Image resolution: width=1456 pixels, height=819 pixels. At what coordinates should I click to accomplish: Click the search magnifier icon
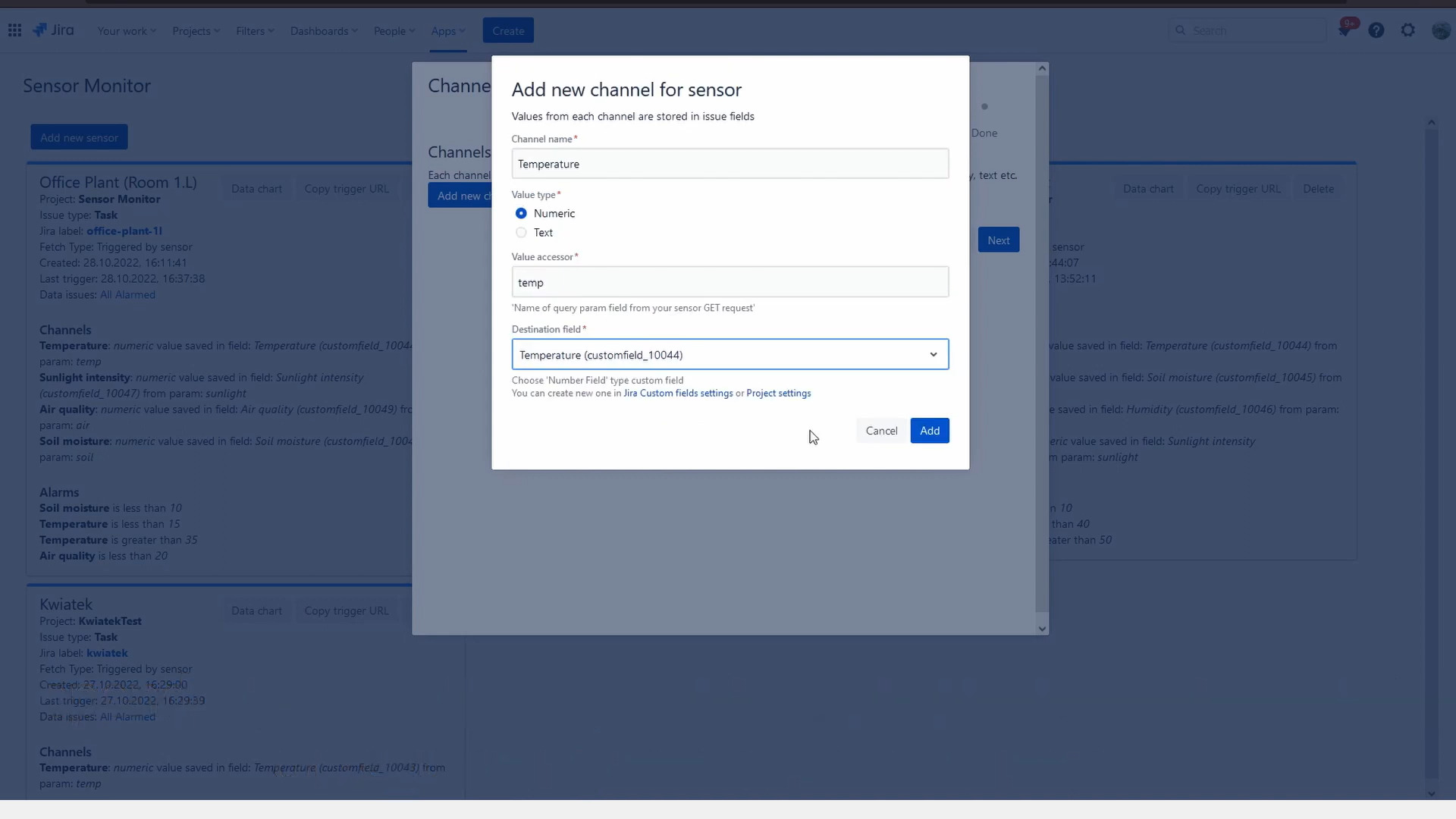point(1180,30)
